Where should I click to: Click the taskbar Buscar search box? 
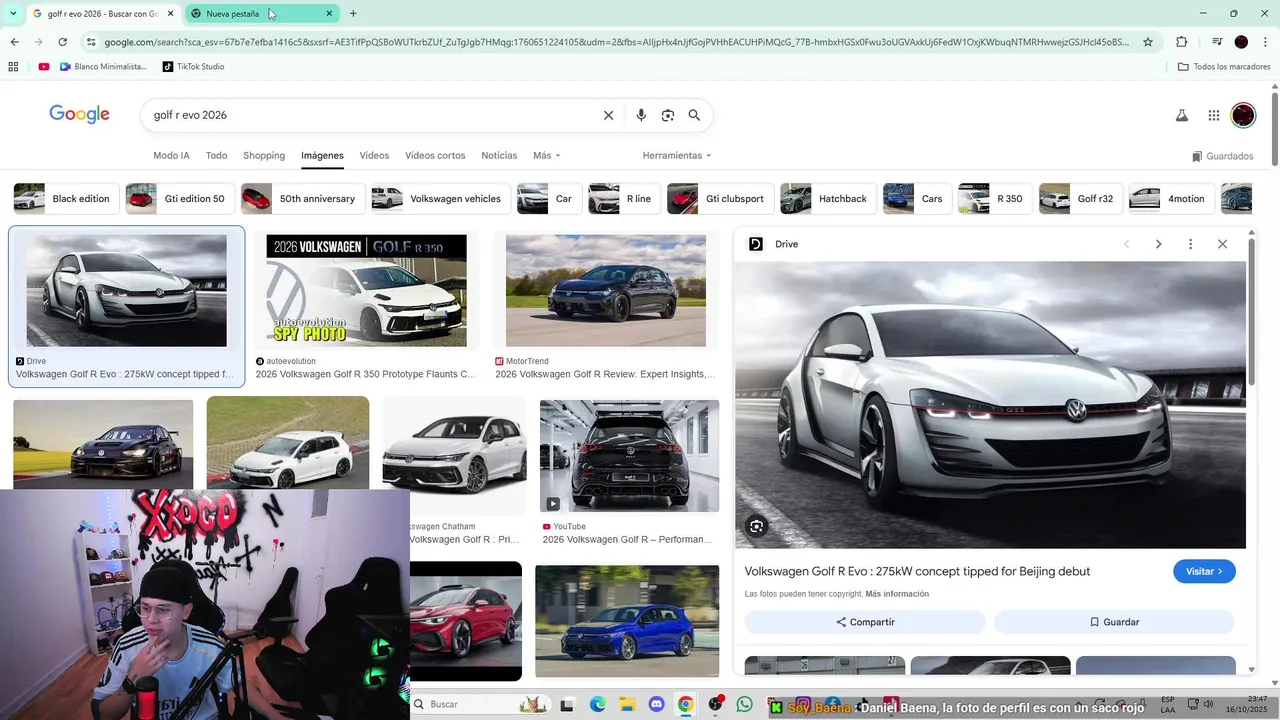click(480, 704)
